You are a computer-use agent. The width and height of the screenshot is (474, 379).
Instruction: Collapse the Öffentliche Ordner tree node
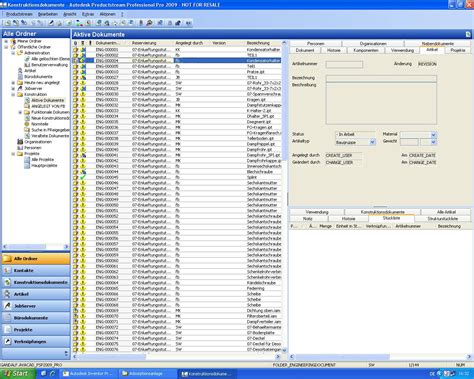point(6,47)
